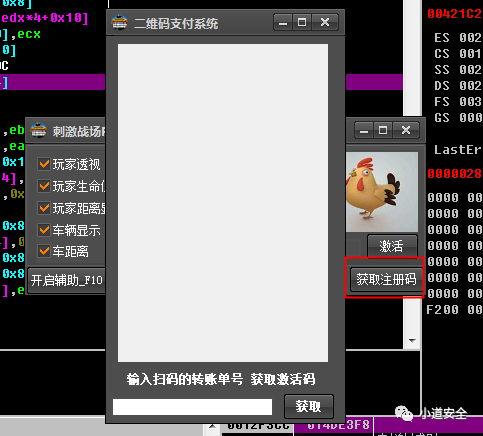Click the chicken picture thumbnail
The image size is (483, 436).
(382, 192)
